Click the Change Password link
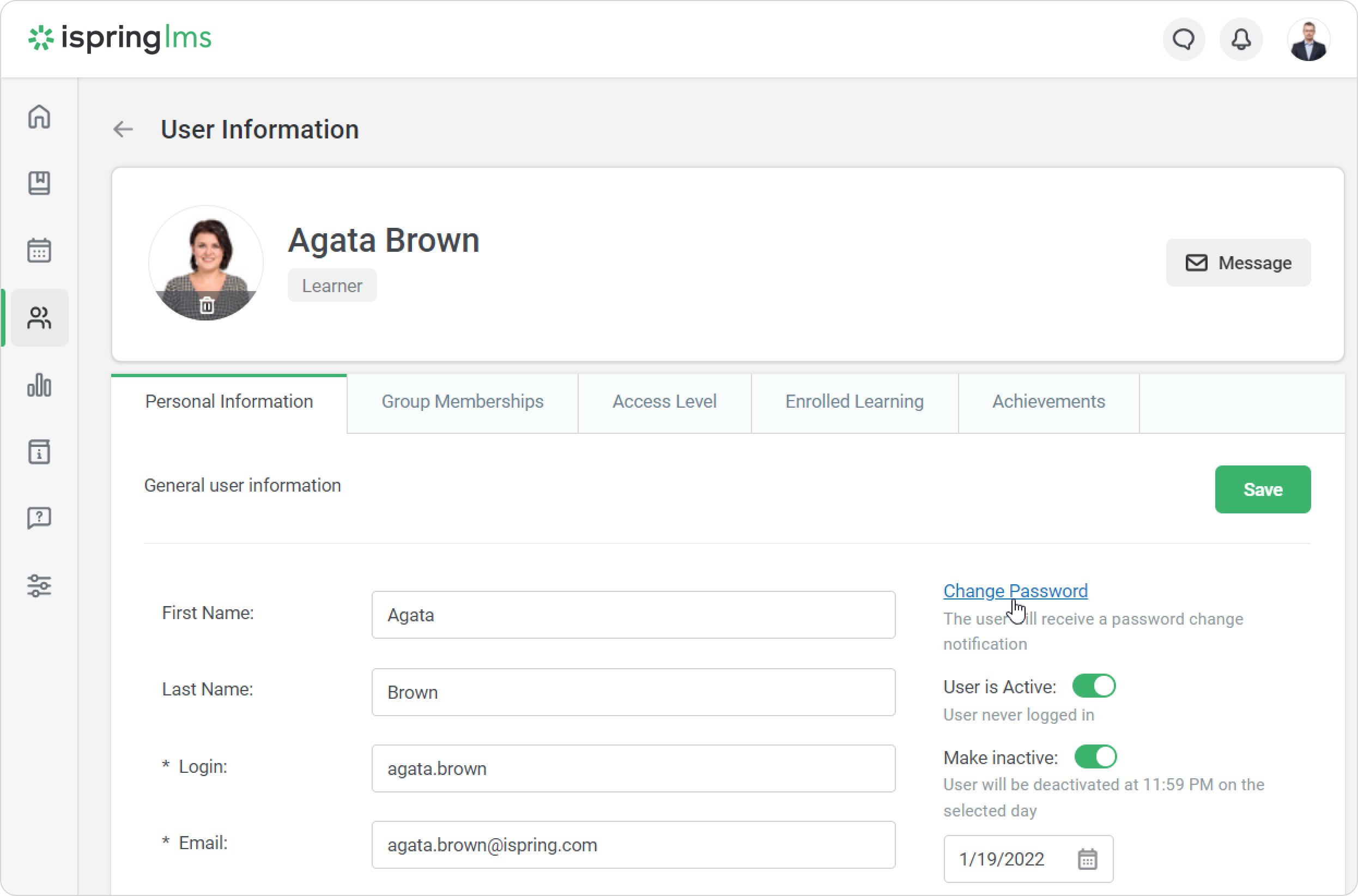The width and height of the screenshot is (1358, 896). [x=1015, y=591]
